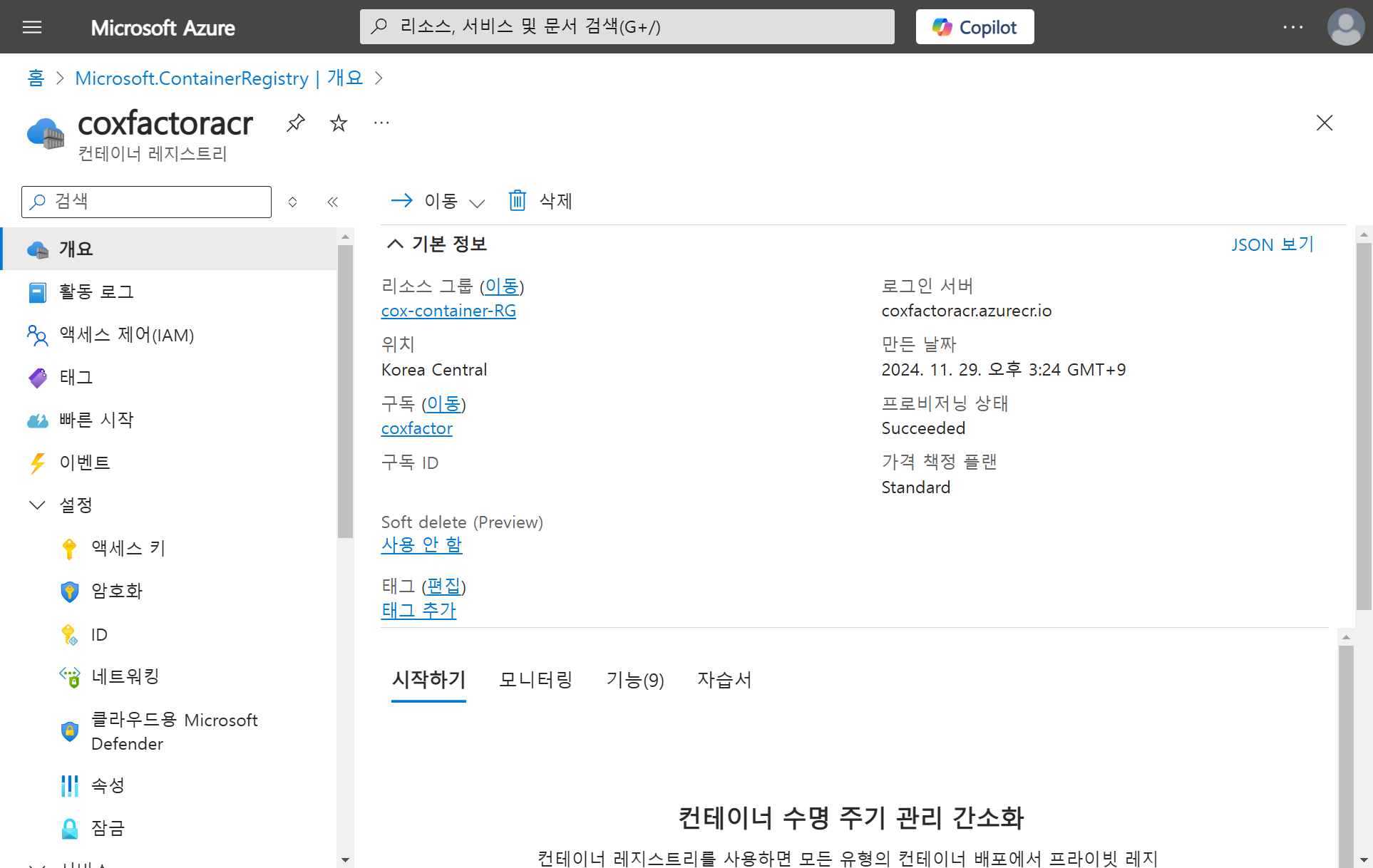Close the coxfactoracr blade
This screenshot has width=1373, height=868.
click(1325, 123)
